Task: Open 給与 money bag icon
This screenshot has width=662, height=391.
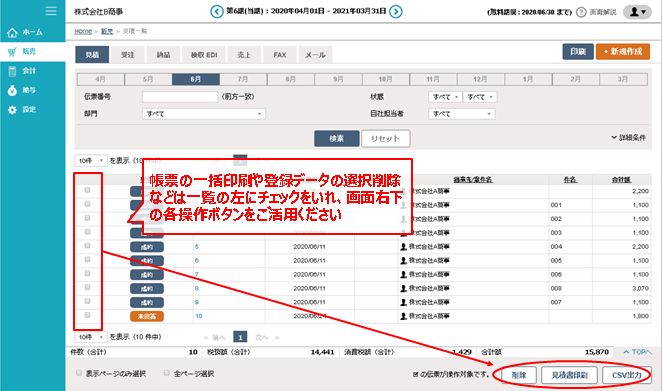Action: (12, 90)
